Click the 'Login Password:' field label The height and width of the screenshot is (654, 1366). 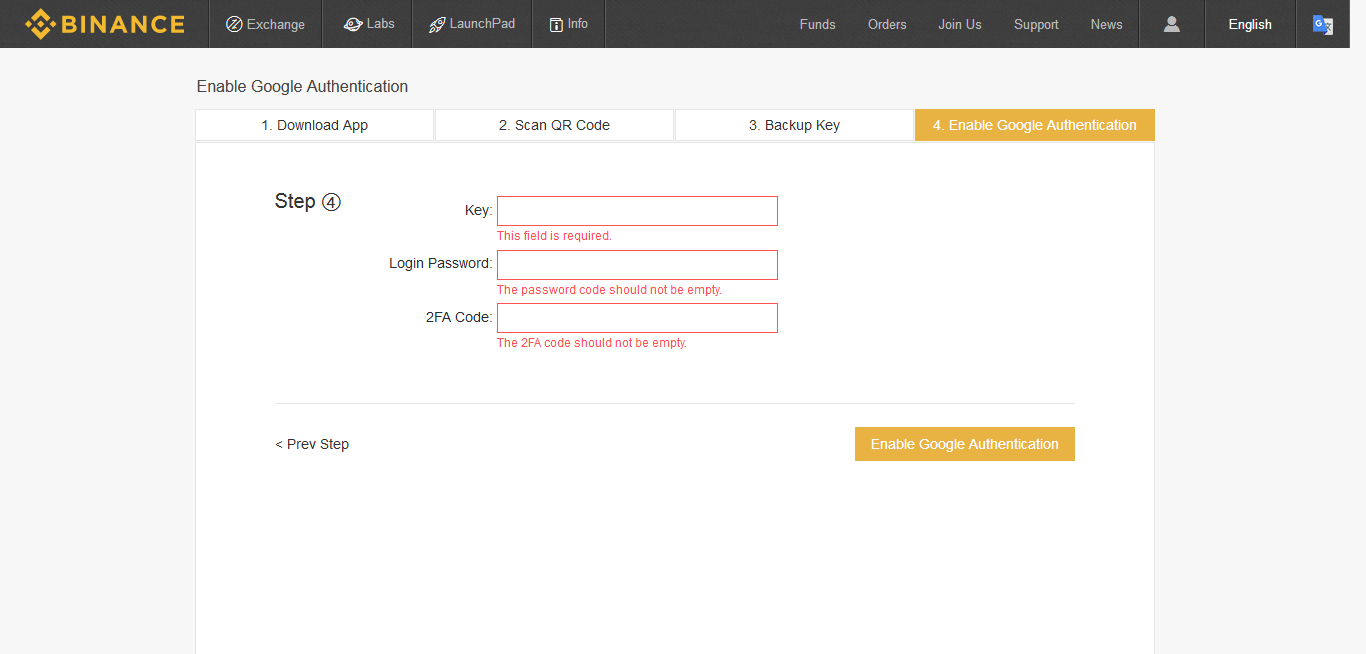click(441, 264)
